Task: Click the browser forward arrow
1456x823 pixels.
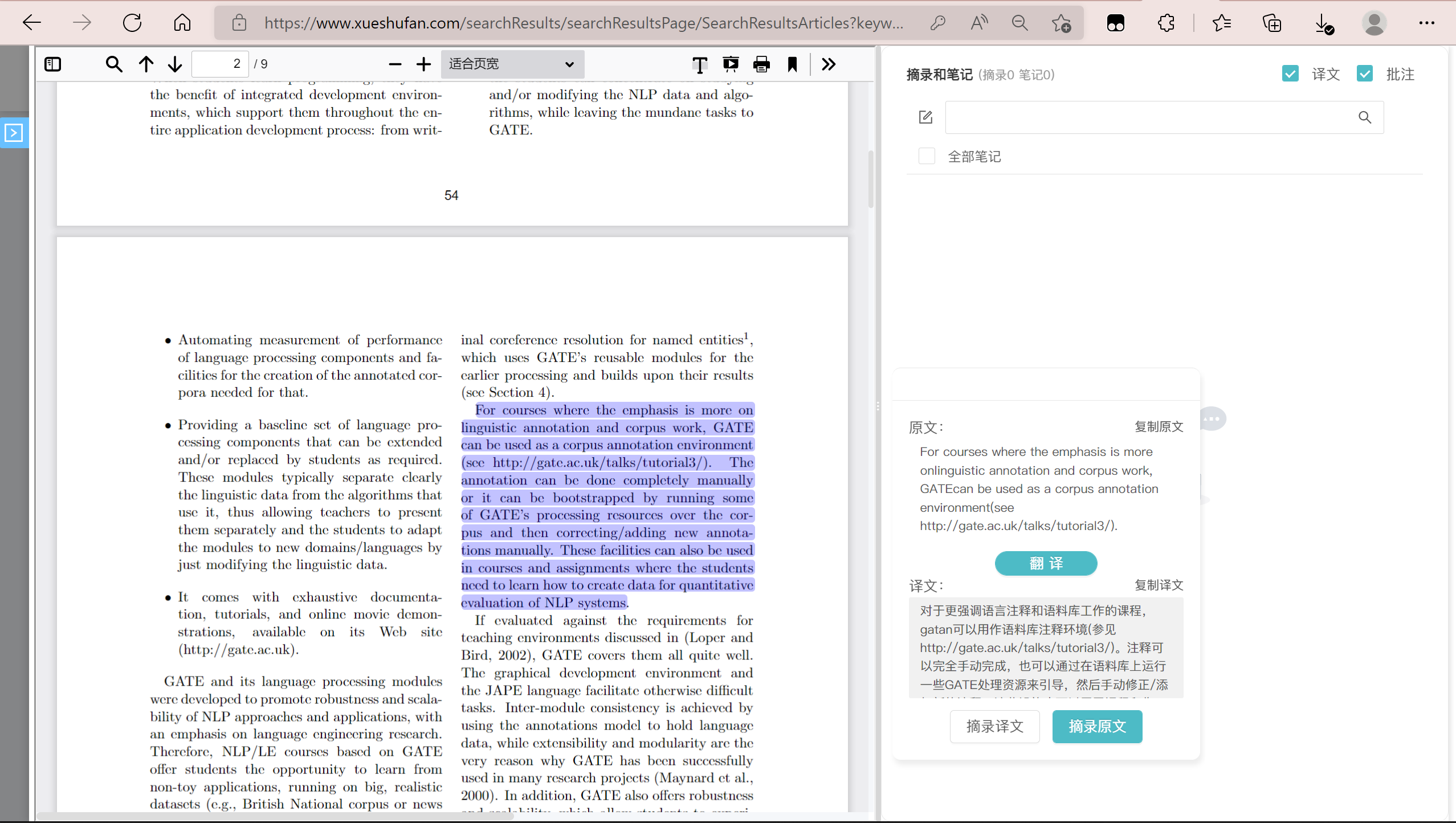Action: point(82,23)
